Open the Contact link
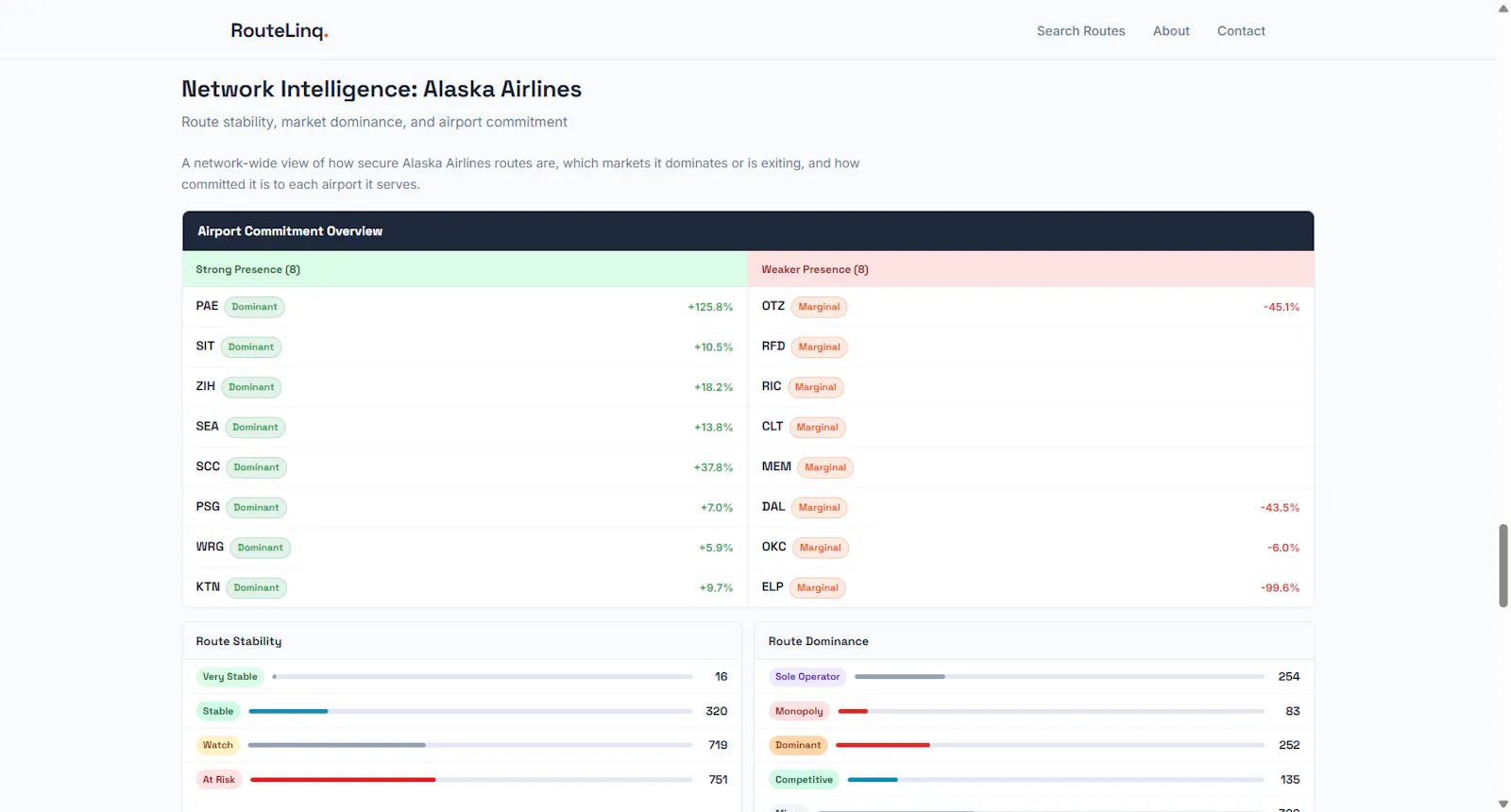Screen dimensions: 1511x812 tap(1241, 31)
